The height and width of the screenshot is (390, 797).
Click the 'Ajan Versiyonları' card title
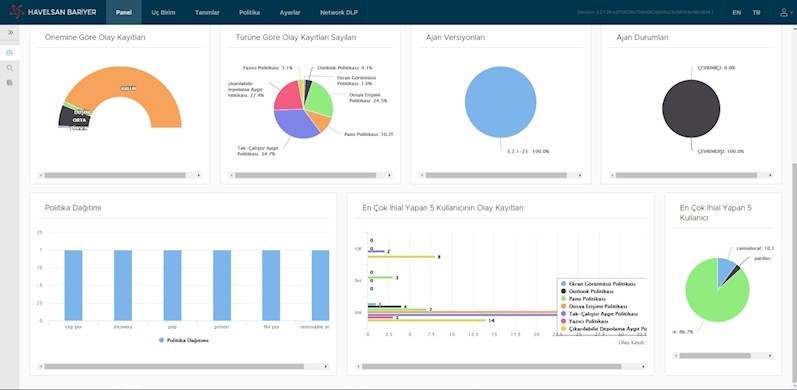click(x=455, y=37)
